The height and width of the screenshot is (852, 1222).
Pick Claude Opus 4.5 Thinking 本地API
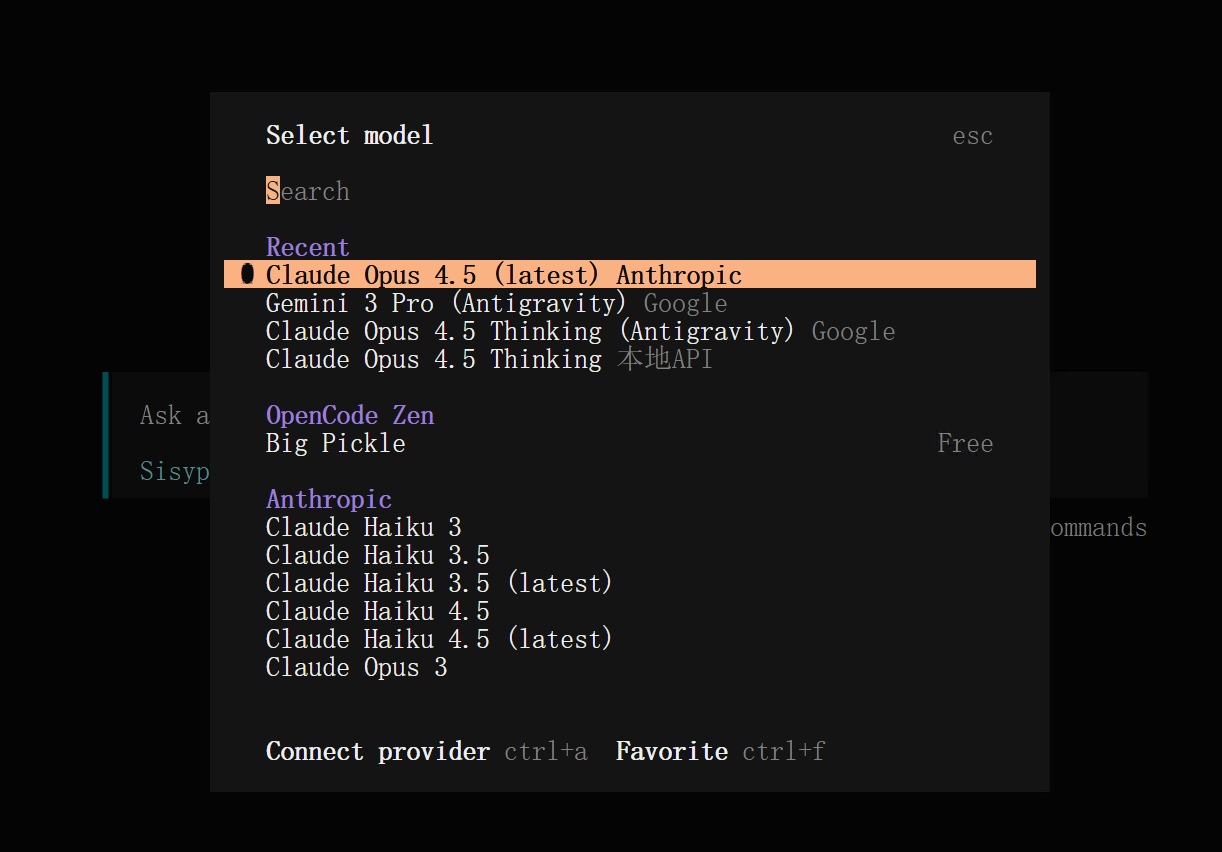489,359
